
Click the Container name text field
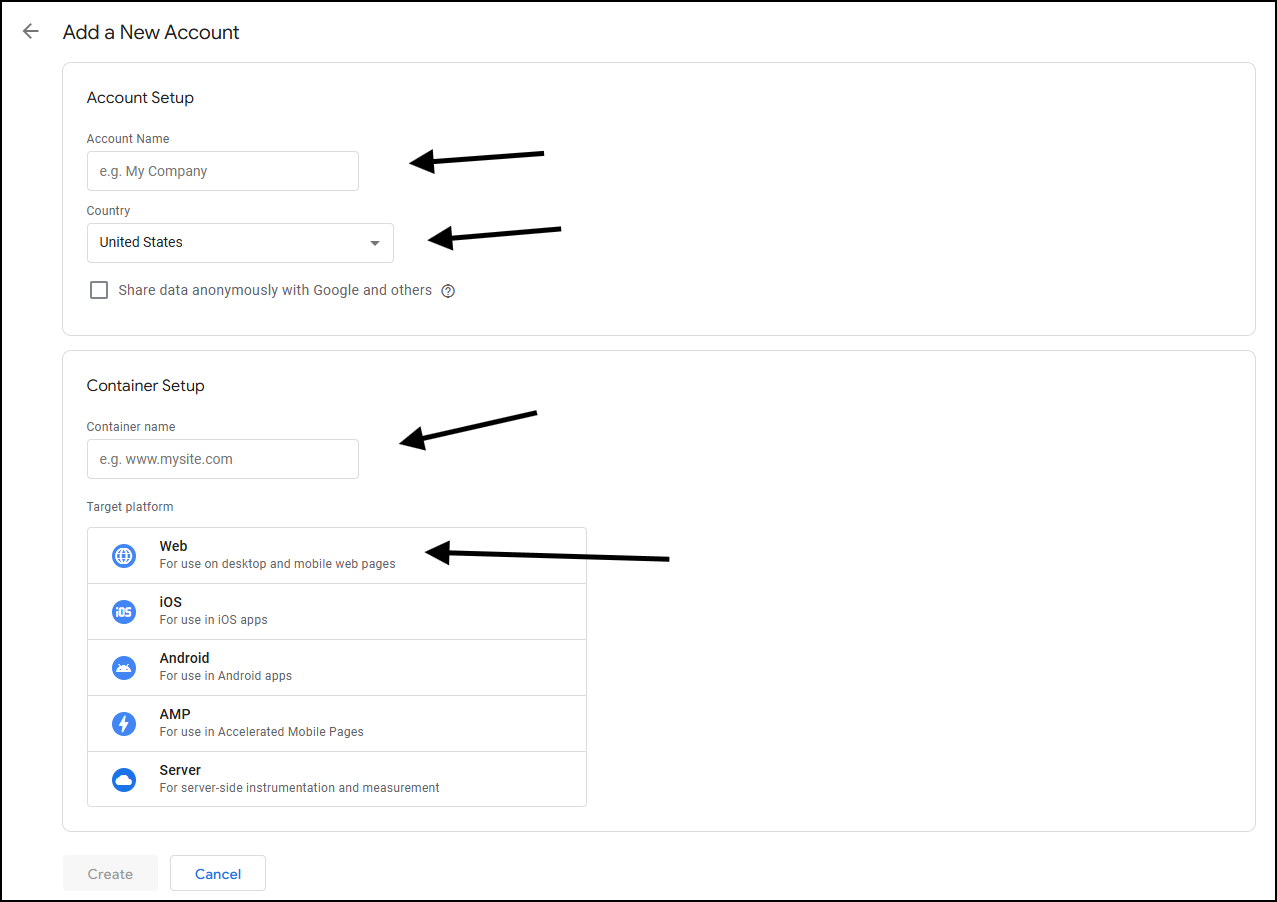click(x=223, y=459)
